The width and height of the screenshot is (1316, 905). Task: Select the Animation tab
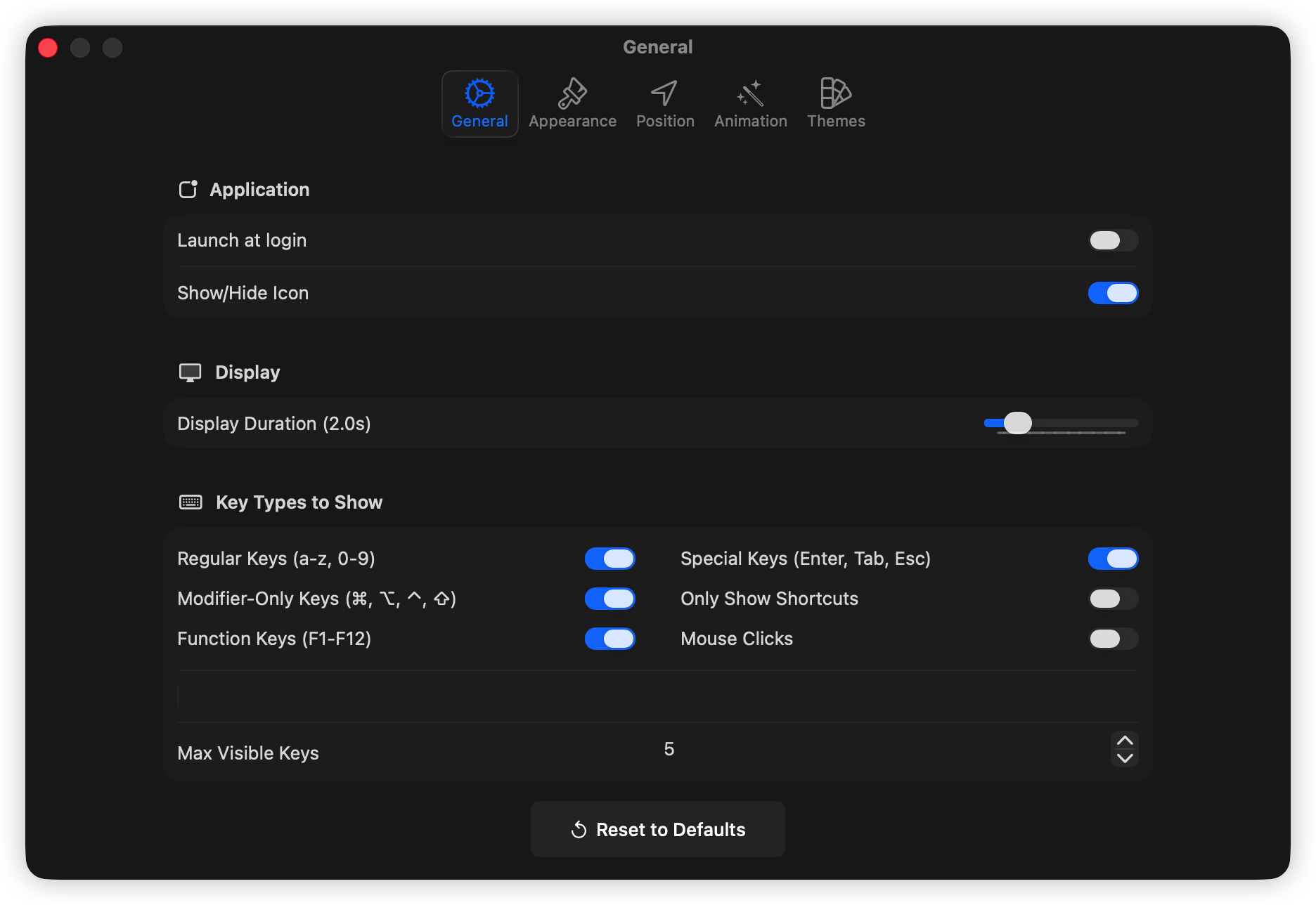pyautogui.click(x=751, y=104)
